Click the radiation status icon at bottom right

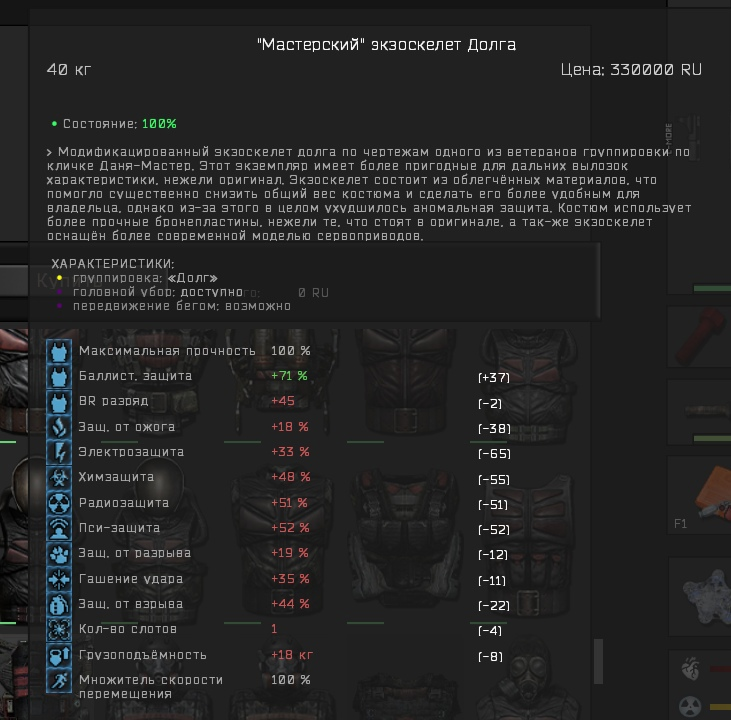pyautogui.click(x=690, y=706)
